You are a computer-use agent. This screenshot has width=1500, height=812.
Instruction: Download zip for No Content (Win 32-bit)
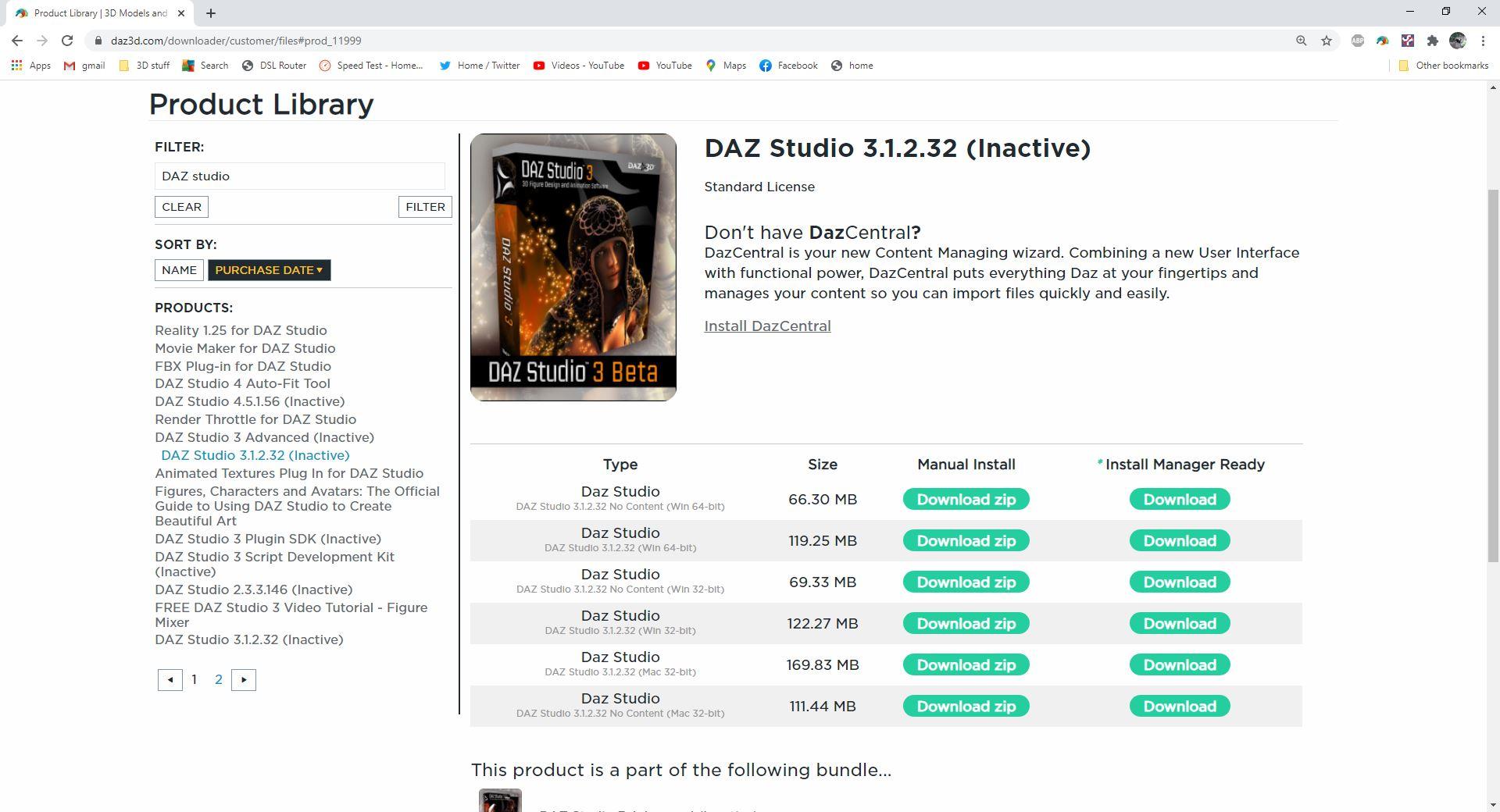[966, 582]
